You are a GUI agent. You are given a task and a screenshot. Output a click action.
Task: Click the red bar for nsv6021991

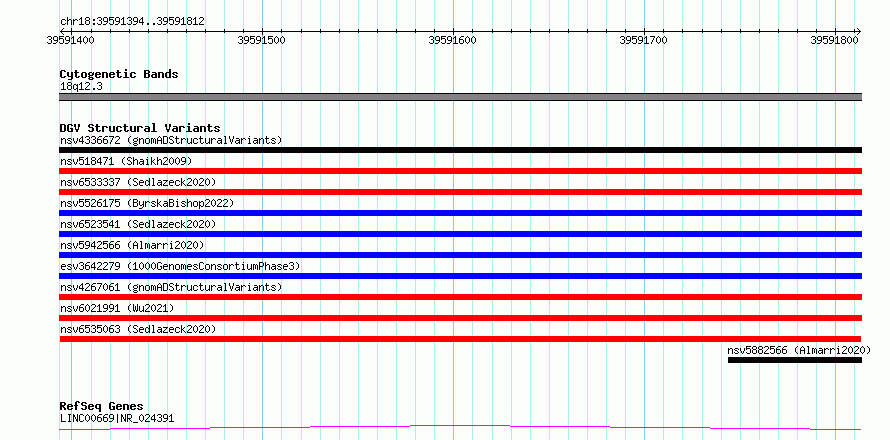click(460, 318)
